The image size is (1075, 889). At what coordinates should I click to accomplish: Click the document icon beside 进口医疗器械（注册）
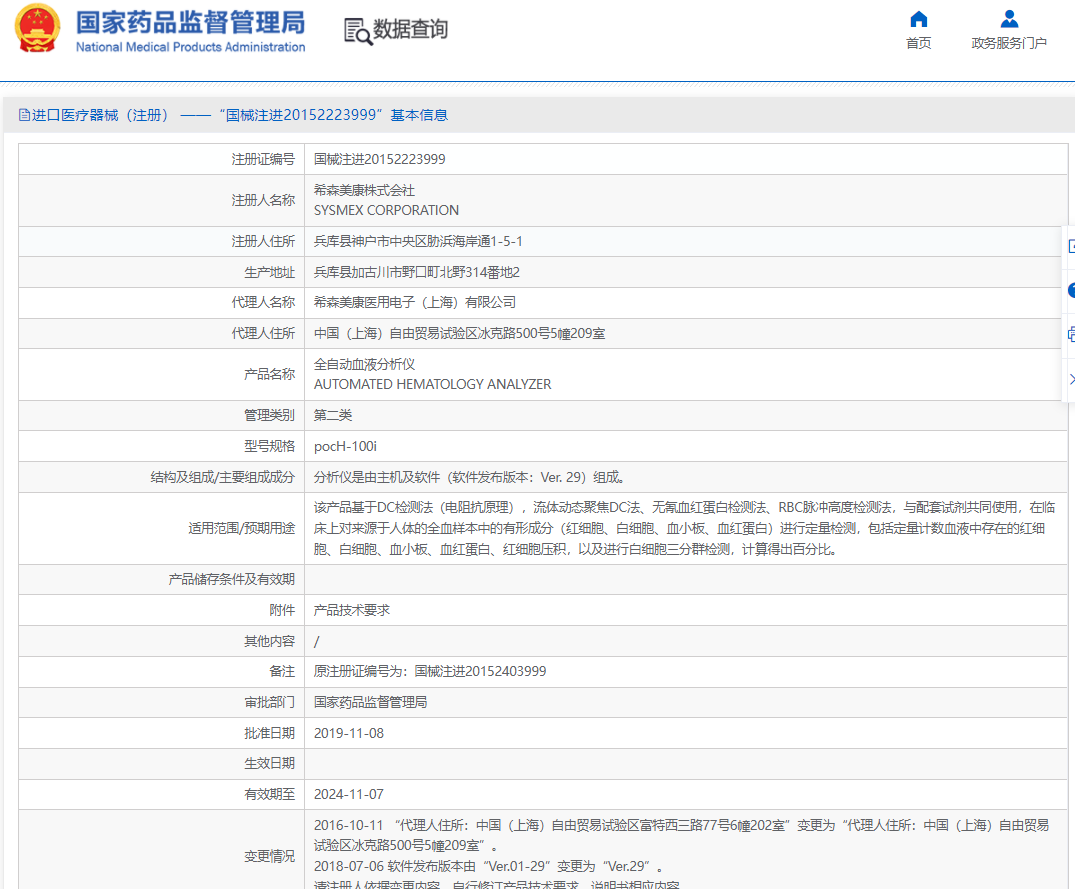pos(24,115)
